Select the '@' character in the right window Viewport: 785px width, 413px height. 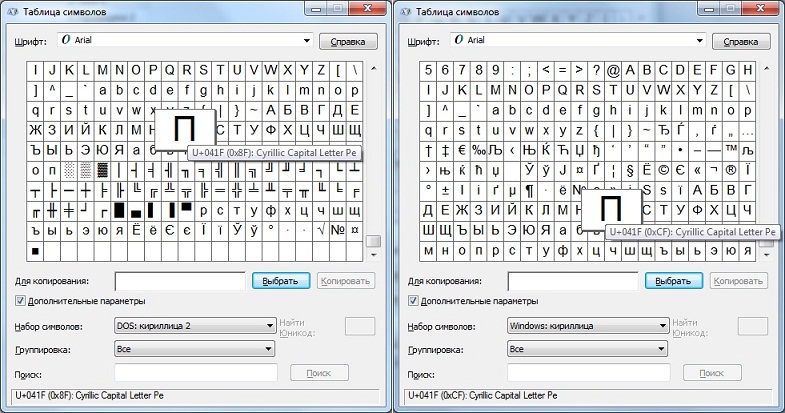pos(613,71)
